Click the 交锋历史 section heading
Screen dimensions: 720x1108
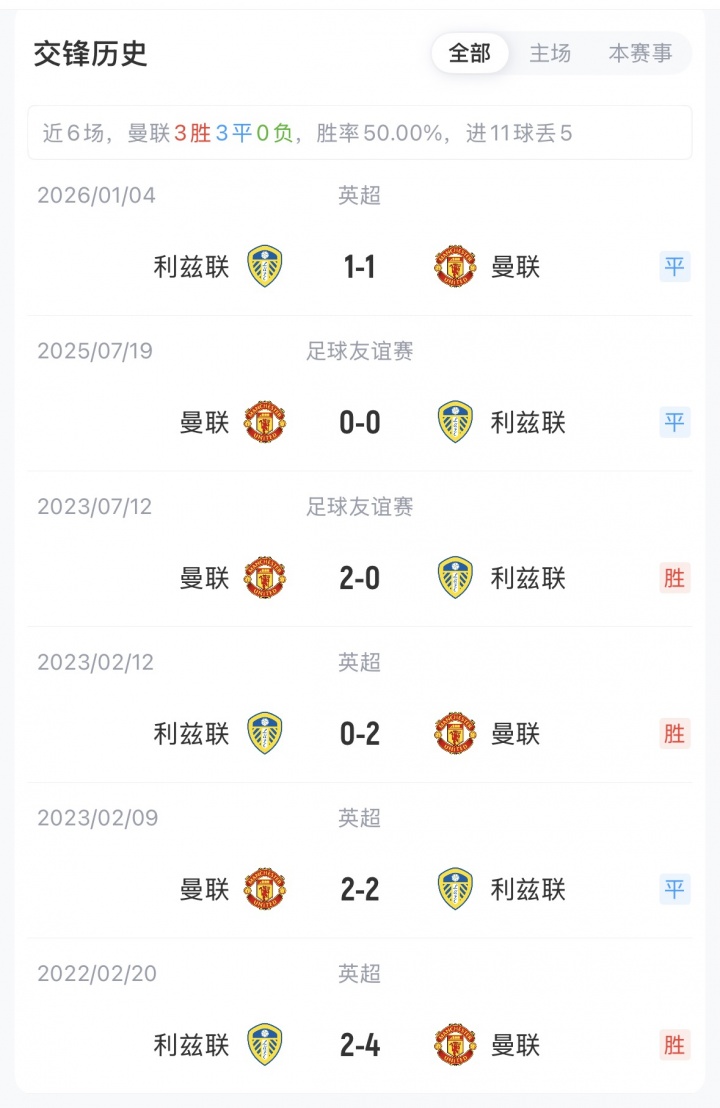click(x=91, y=53)
